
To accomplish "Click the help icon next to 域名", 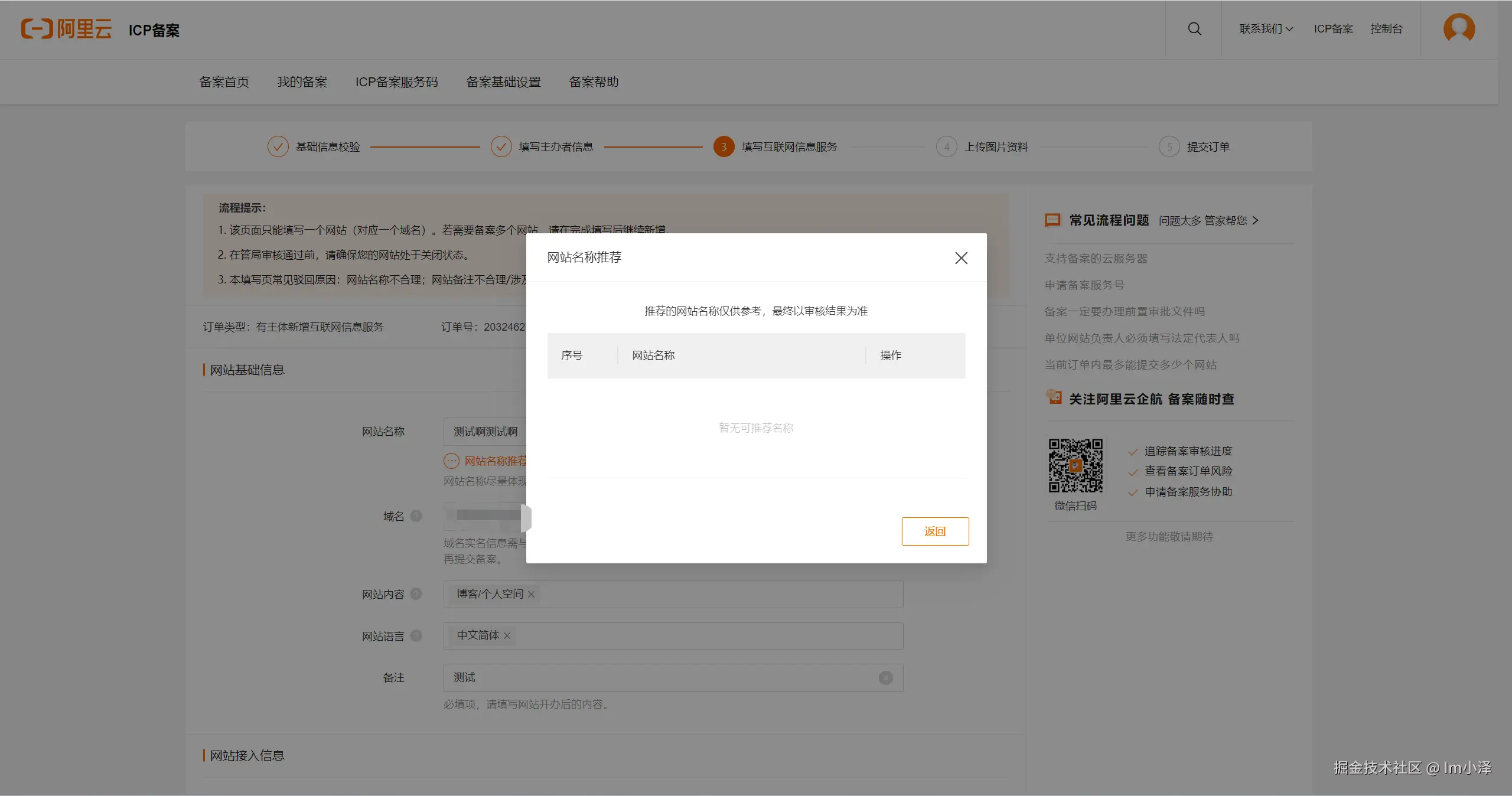I will (416, 516).
